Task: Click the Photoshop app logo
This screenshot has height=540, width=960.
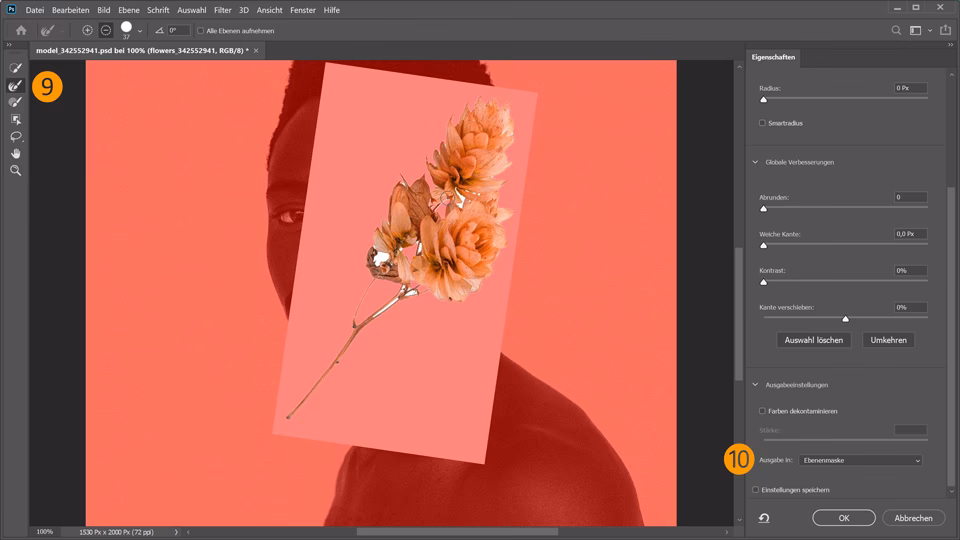Action: pos(11,10)
